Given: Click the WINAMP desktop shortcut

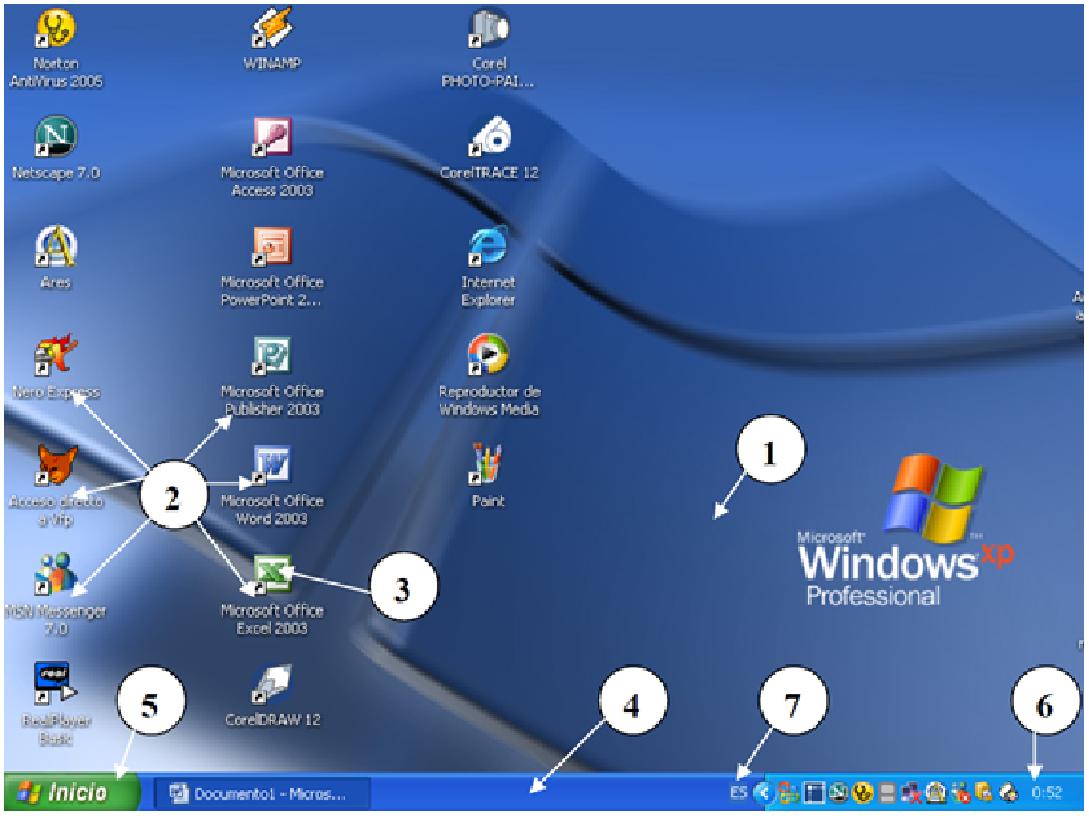Looking at the screenshot, I should click(272, 39).
